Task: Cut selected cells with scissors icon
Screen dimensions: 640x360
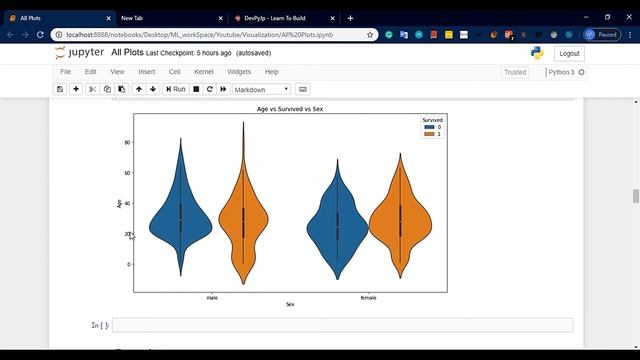Action: pos(92,89)
